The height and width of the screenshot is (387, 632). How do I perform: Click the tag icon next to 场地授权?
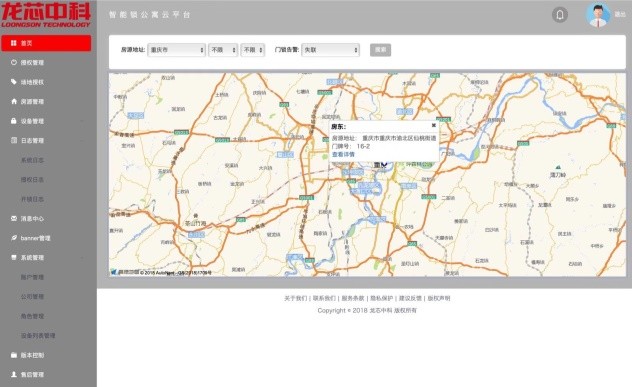(14, 82)
